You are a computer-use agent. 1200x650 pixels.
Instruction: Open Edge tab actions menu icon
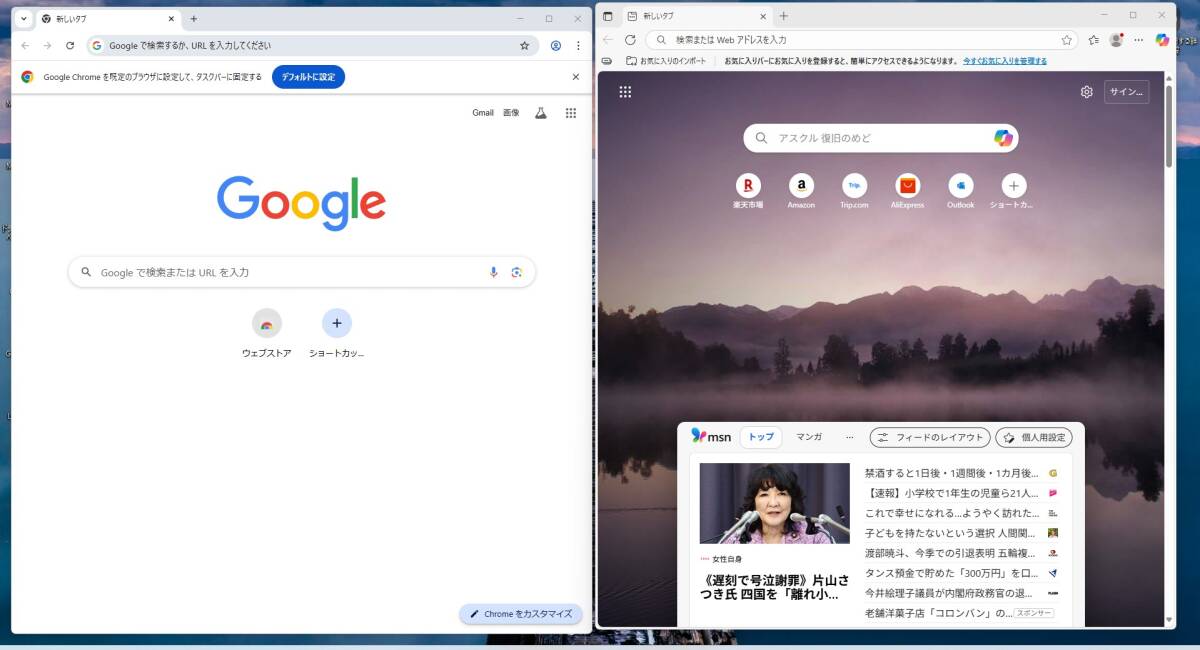(607, 16)
